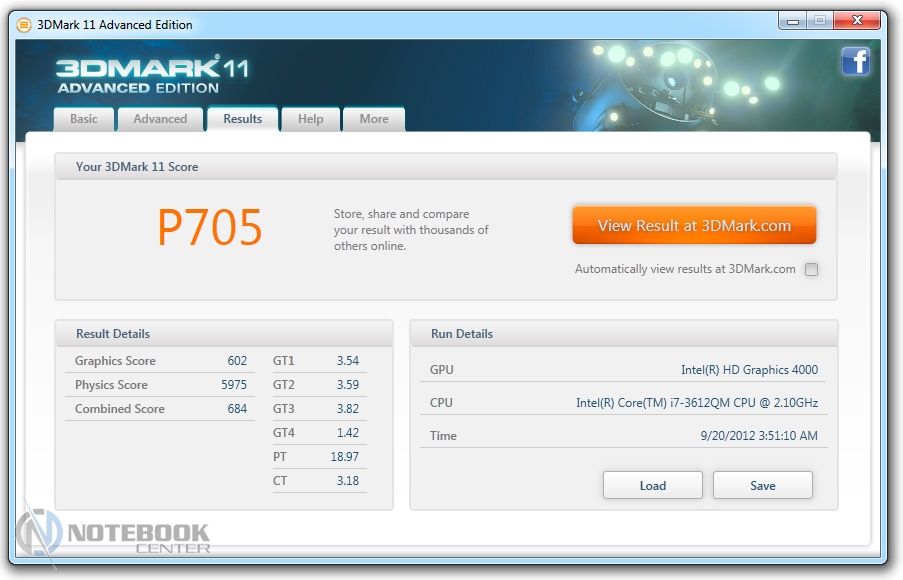This screenshot has width=903, height=580.
Task: Open the Facebook share icon
Action: point(855,62)
